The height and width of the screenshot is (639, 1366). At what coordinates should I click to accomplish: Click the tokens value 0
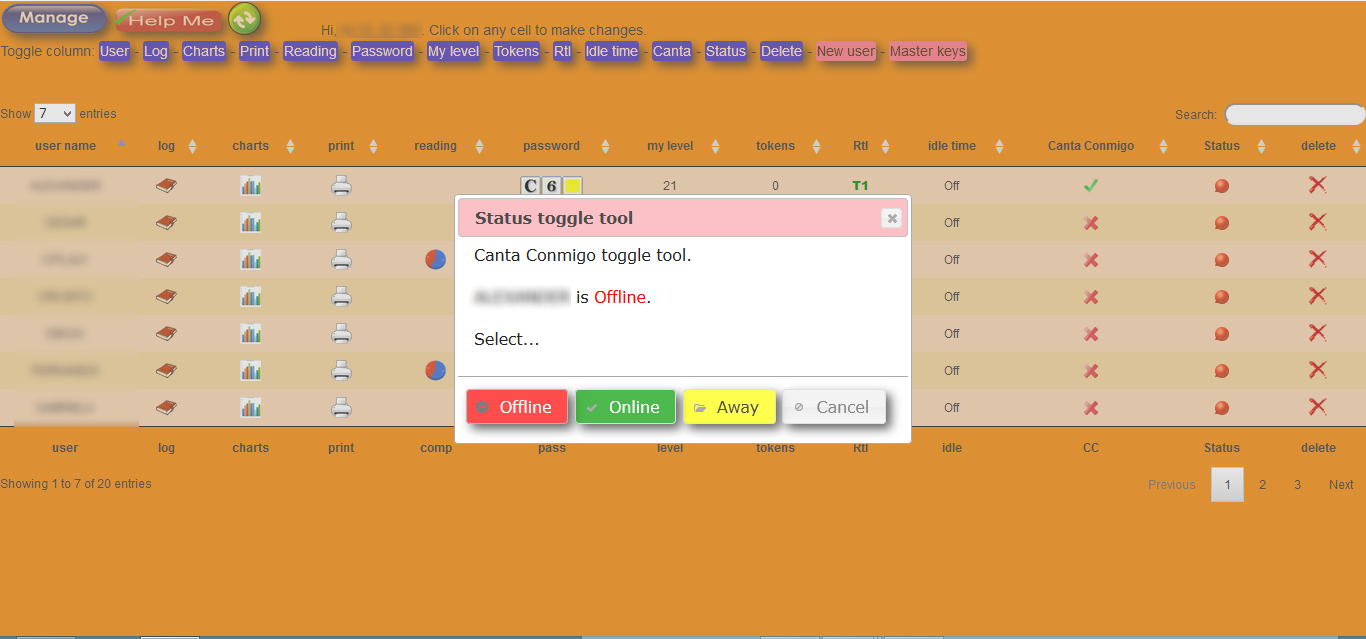tap(775, 186)
